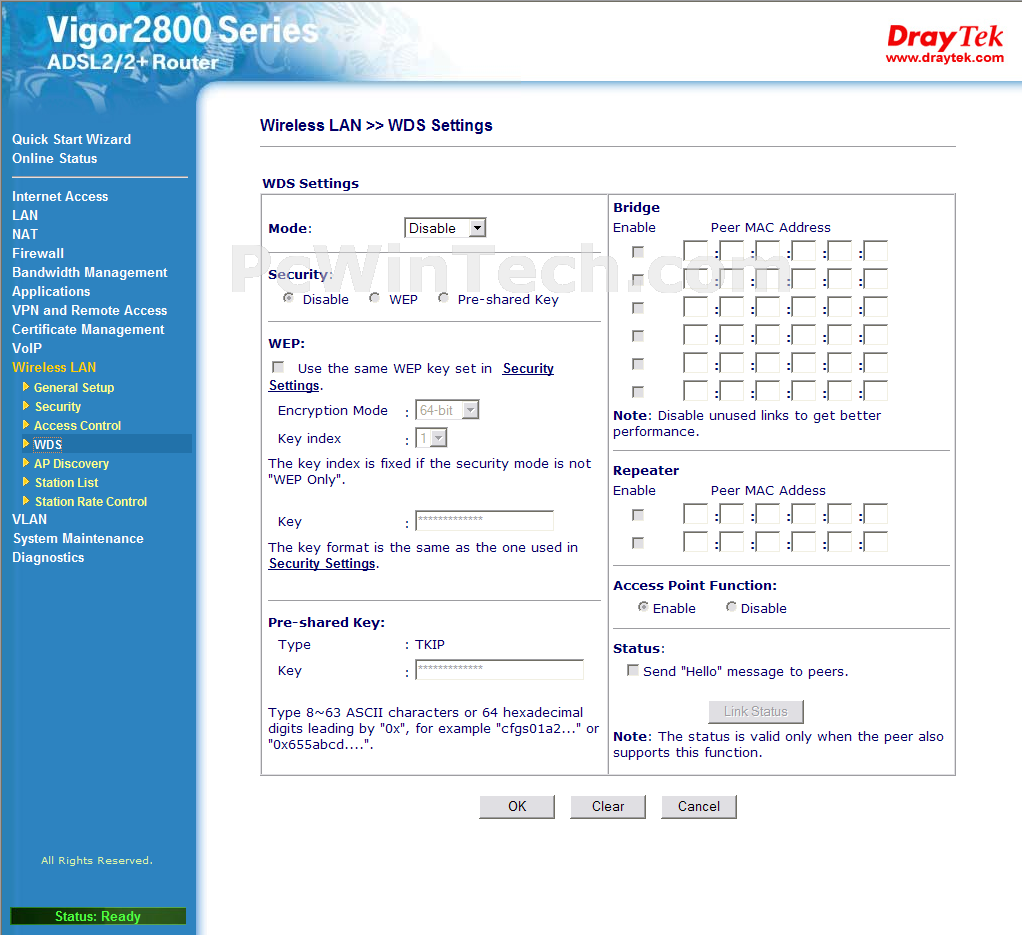Click the Status: Ready indicator

click(98, 915)
